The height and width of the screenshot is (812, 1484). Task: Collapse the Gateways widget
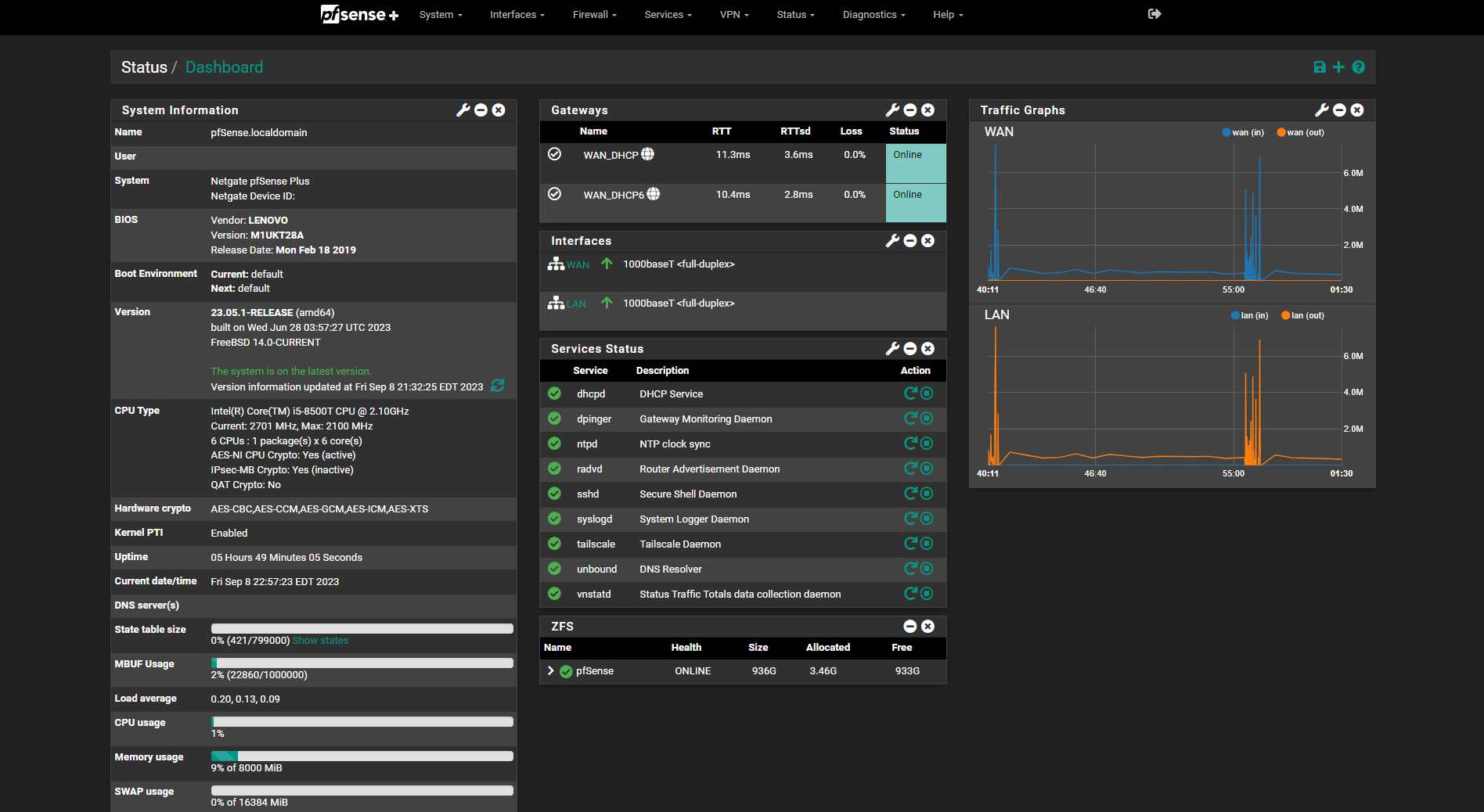tap(910, 110)
